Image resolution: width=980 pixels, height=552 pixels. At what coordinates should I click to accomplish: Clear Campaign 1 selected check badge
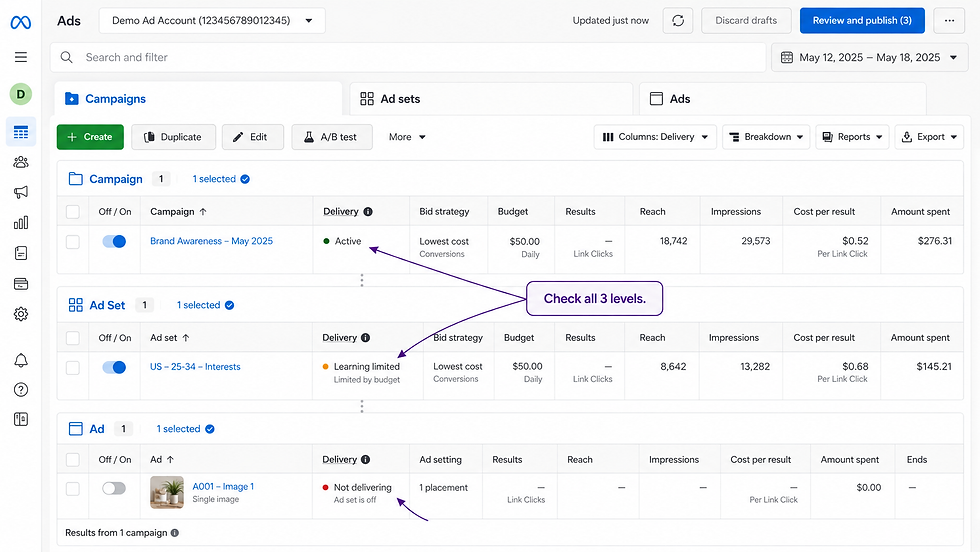coord(245,179)
